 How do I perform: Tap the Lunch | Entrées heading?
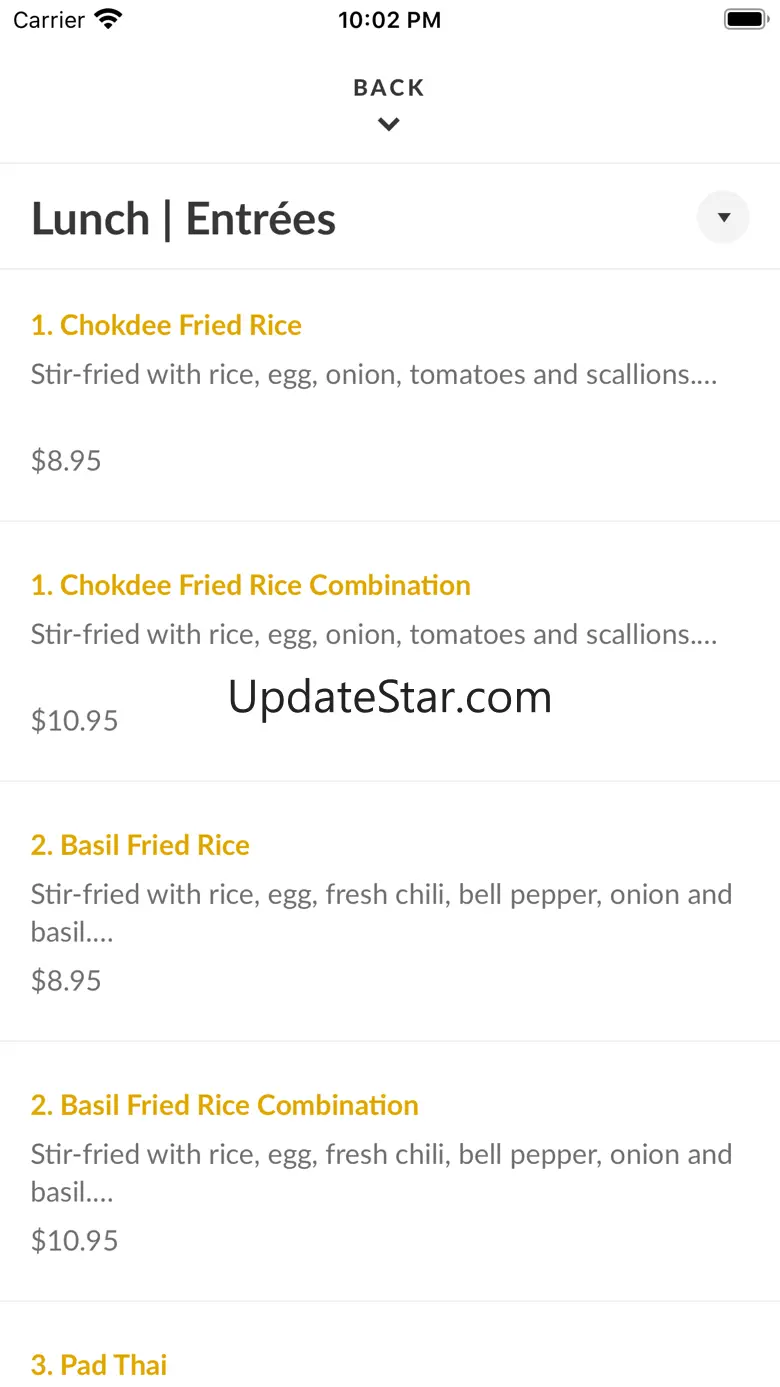click(183, 219)
